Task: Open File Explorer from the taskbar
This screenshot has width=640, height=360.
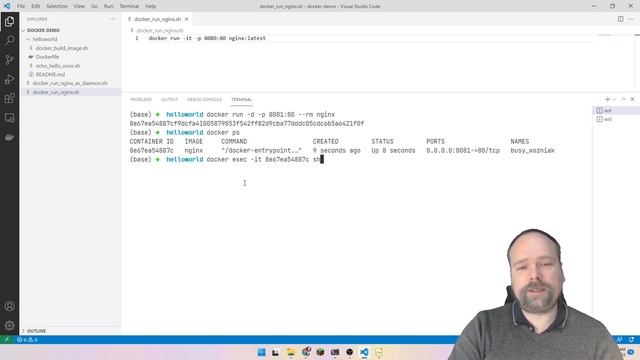Action: [x=291, y=352]
